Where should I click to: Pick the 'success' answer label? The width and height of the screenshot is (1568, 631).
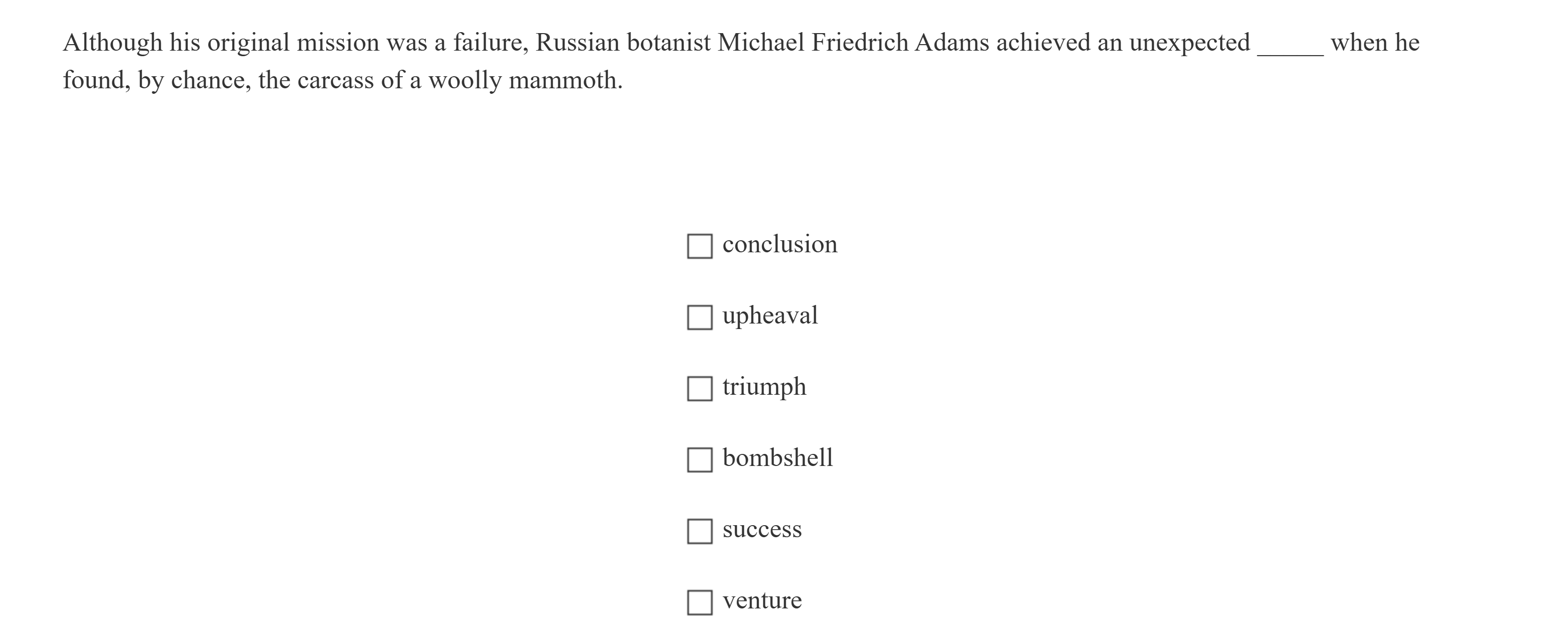pyautogui.click(x=761, y=529)
